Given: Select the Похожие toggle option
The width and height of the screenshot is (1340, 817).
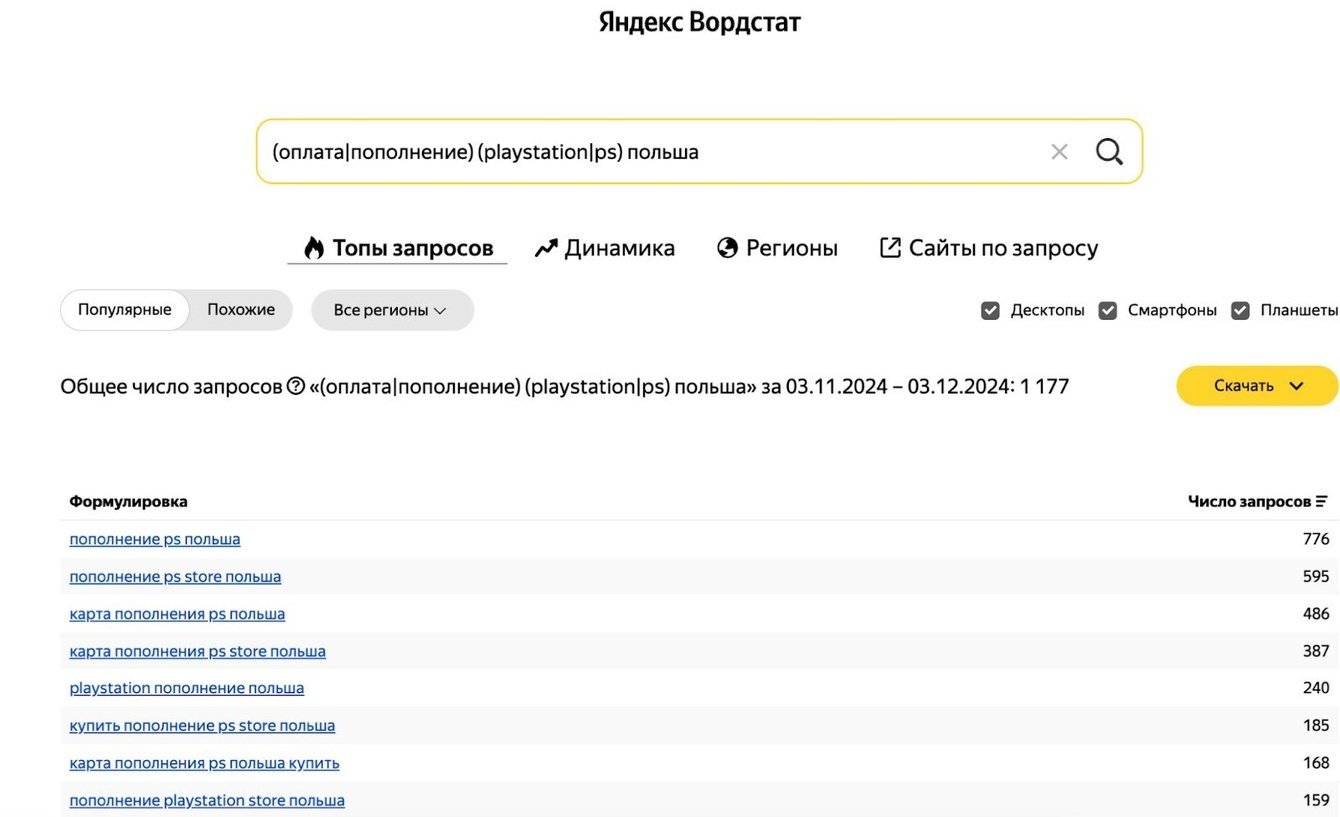Looking at the screenshot, I should coord(241,310).
